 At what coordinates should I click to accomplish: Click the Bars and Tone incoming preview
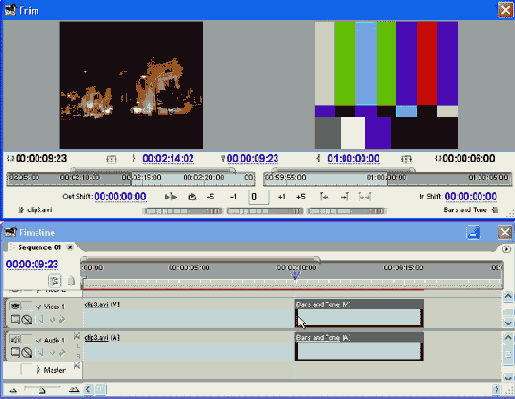point(386,85)
